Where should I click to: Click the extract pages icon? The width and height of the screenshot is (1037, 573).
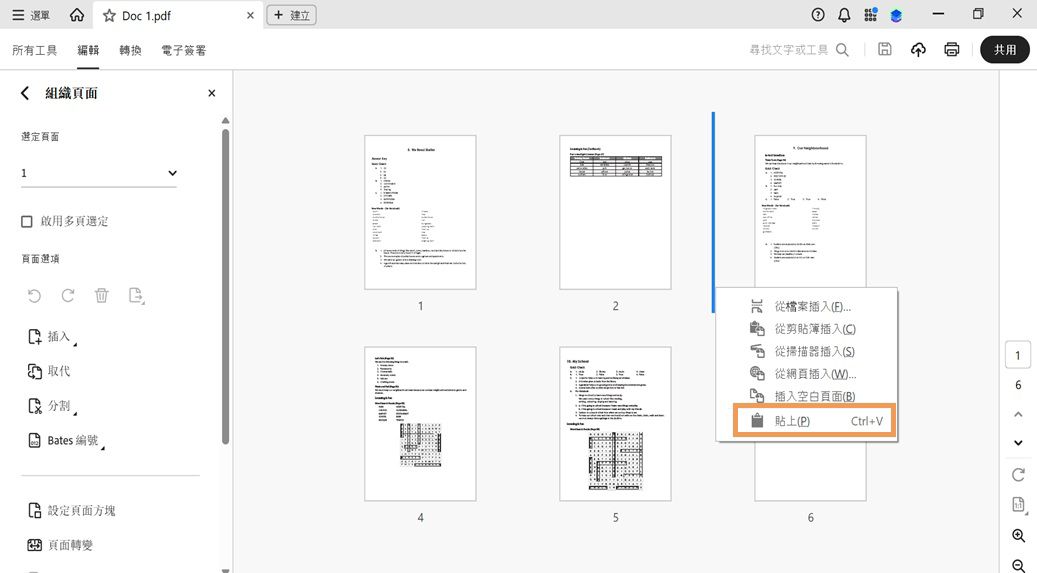pyautogui.click(x=136, y=296)
